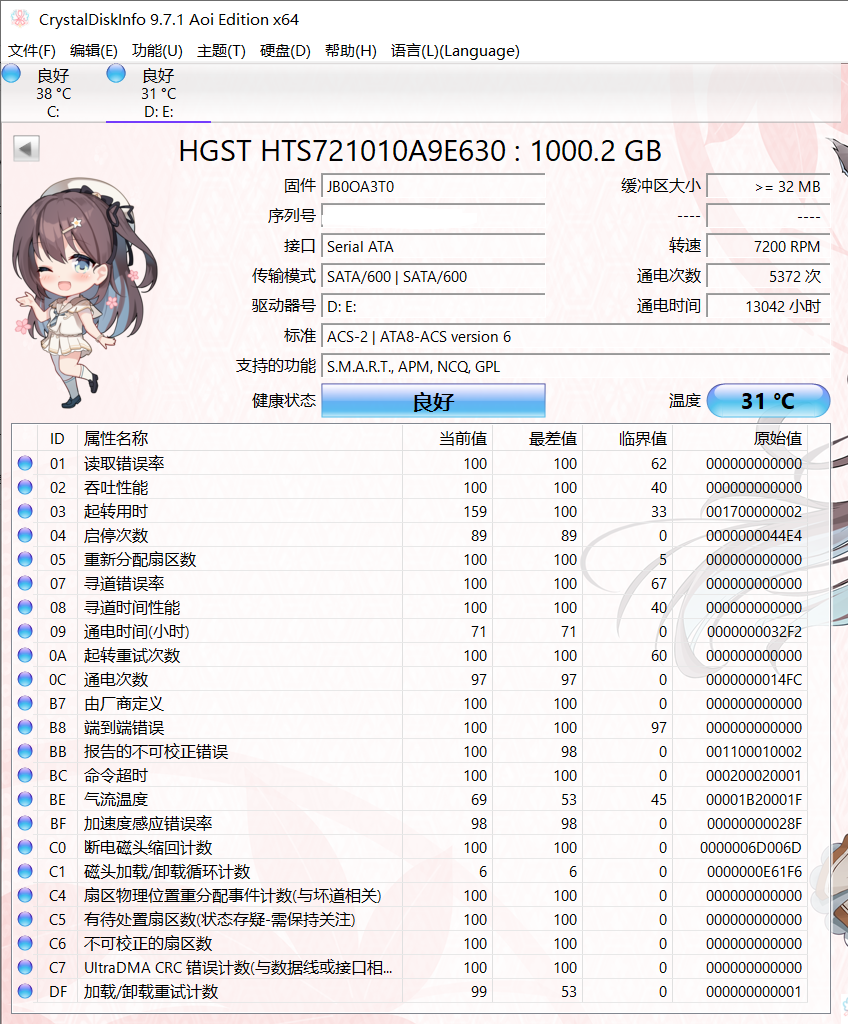Click the 当前值 column header

pos(447,438)
